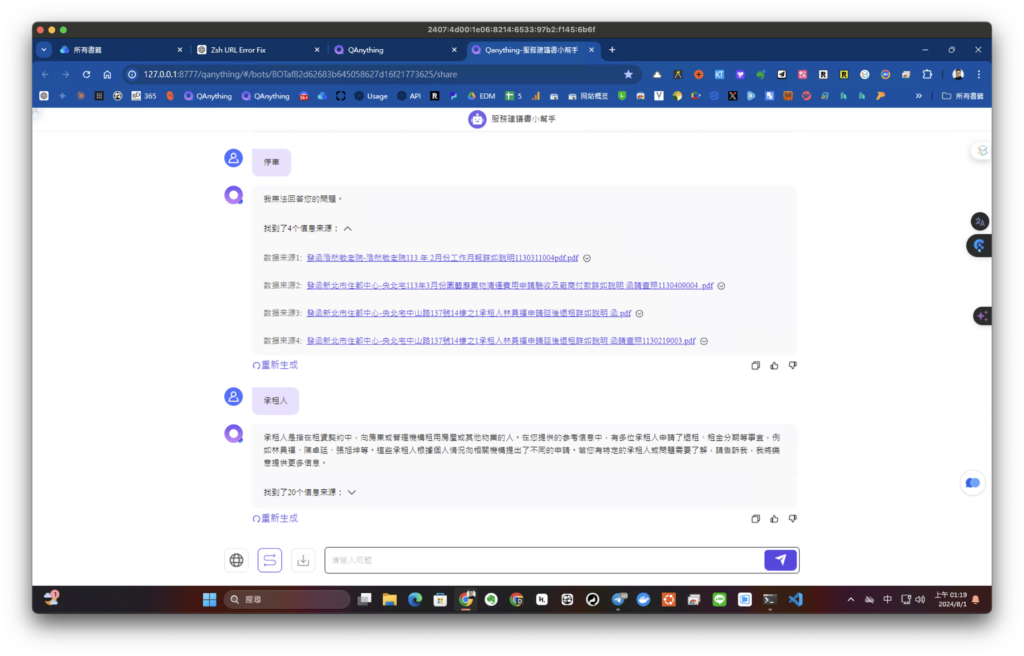
Task: Regenerate the 承租人 answer via 重新生成
Action: [x=275, y=518]
